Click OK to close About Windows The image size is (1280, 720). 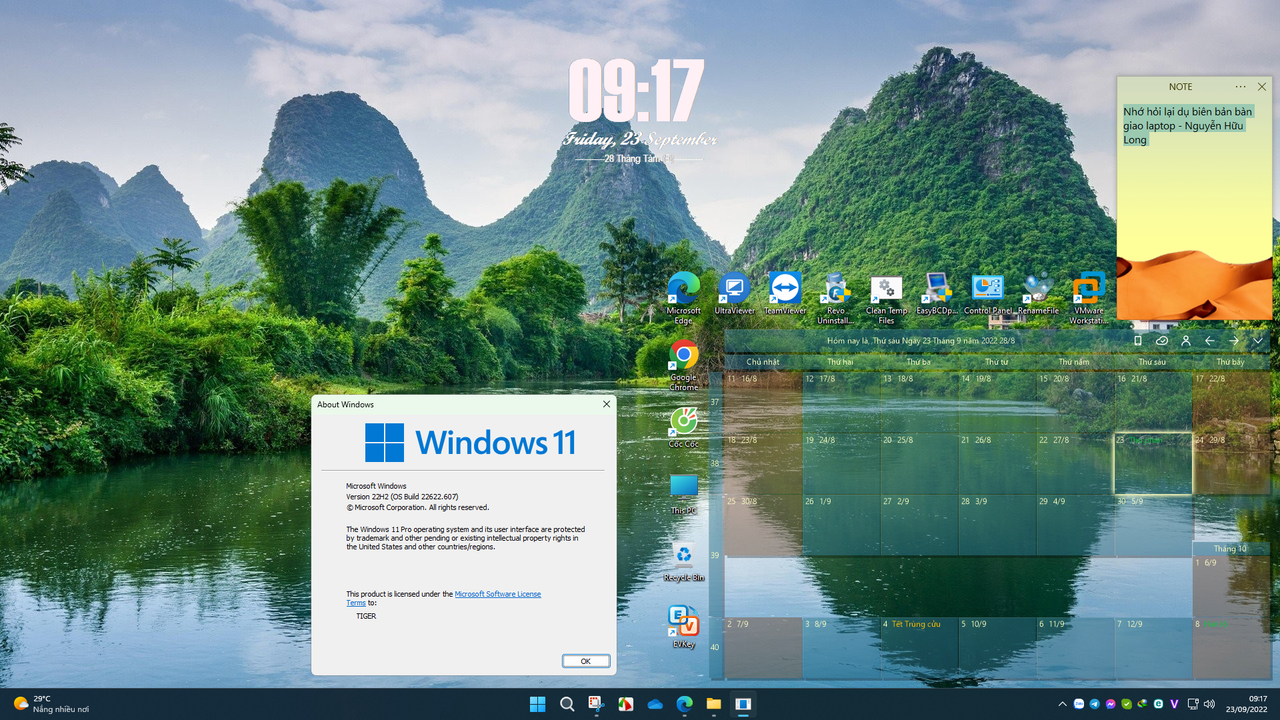pos(585,660)
